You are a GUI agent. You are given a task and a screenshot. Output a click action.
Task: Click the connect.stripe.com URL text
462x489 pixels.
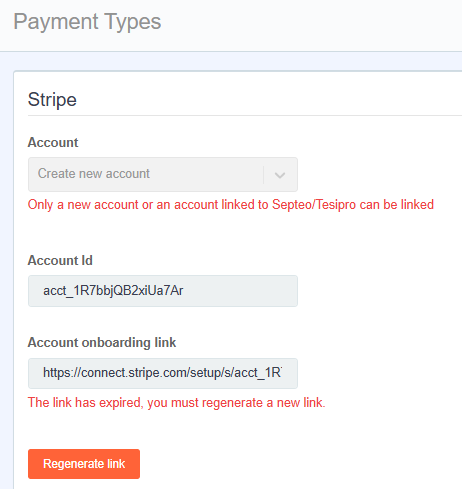click(163, 373)
